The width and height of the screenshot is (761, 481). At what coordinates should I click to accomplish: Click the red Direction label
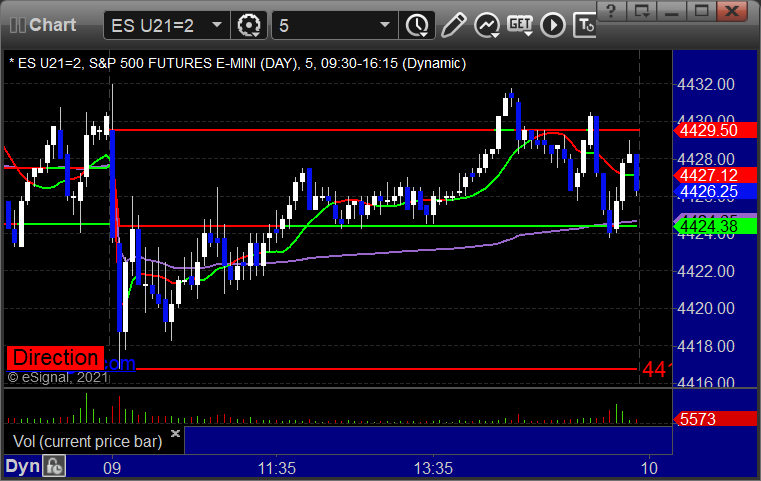(x=55, y=358)
